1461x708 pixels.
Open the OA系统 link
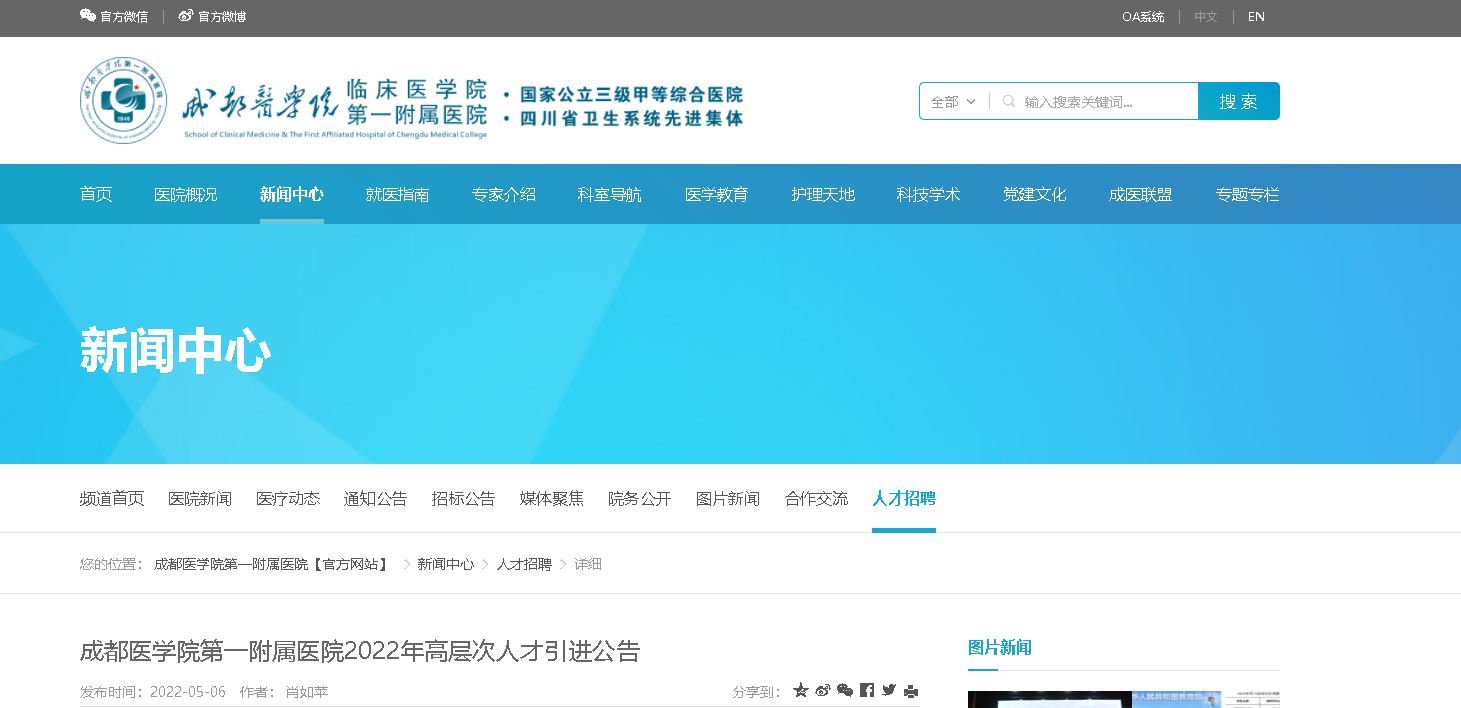pos(1143,17)
